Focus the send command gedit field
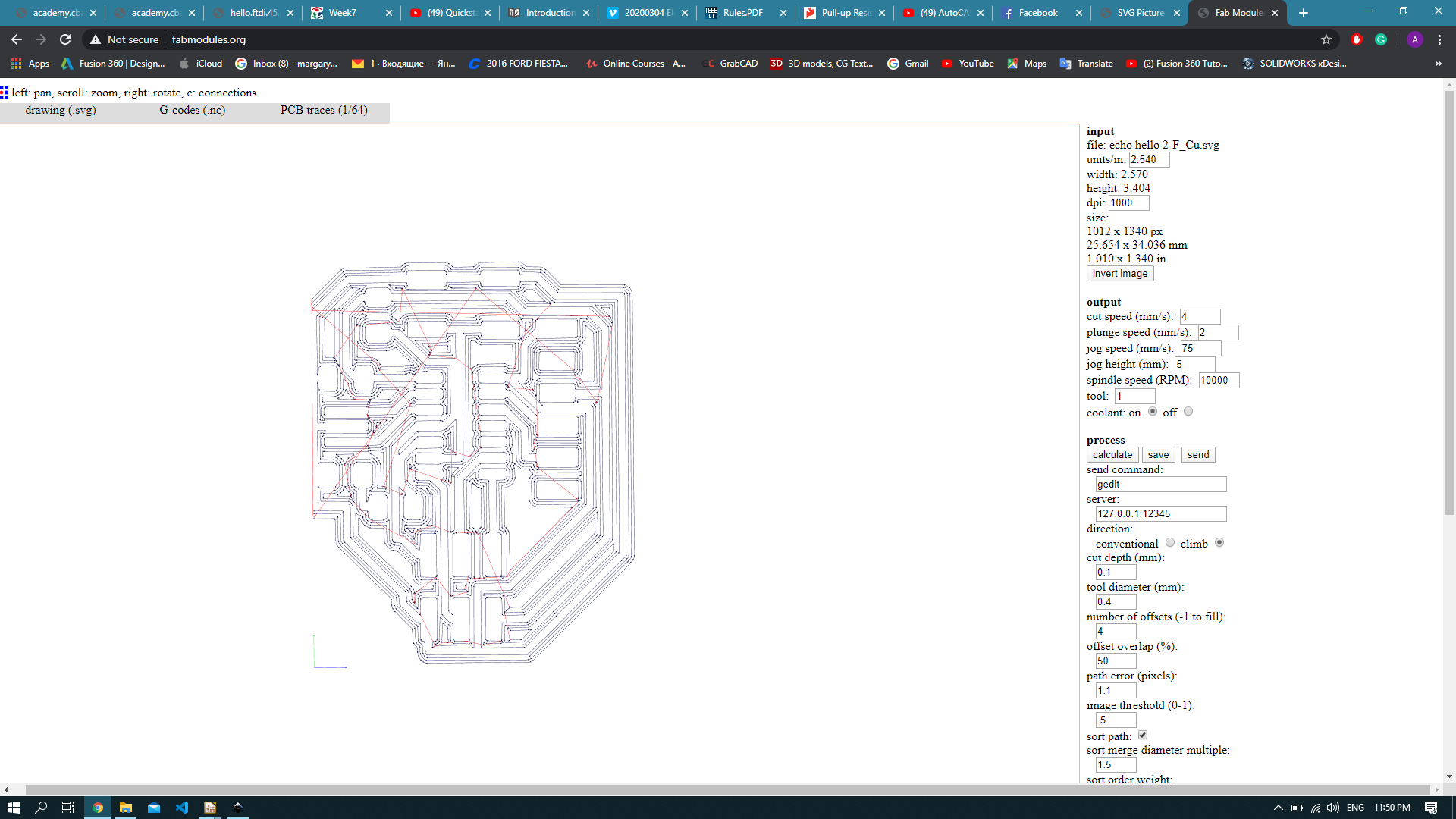Viewport: 1456px width, 819px height. (1161, 485)
